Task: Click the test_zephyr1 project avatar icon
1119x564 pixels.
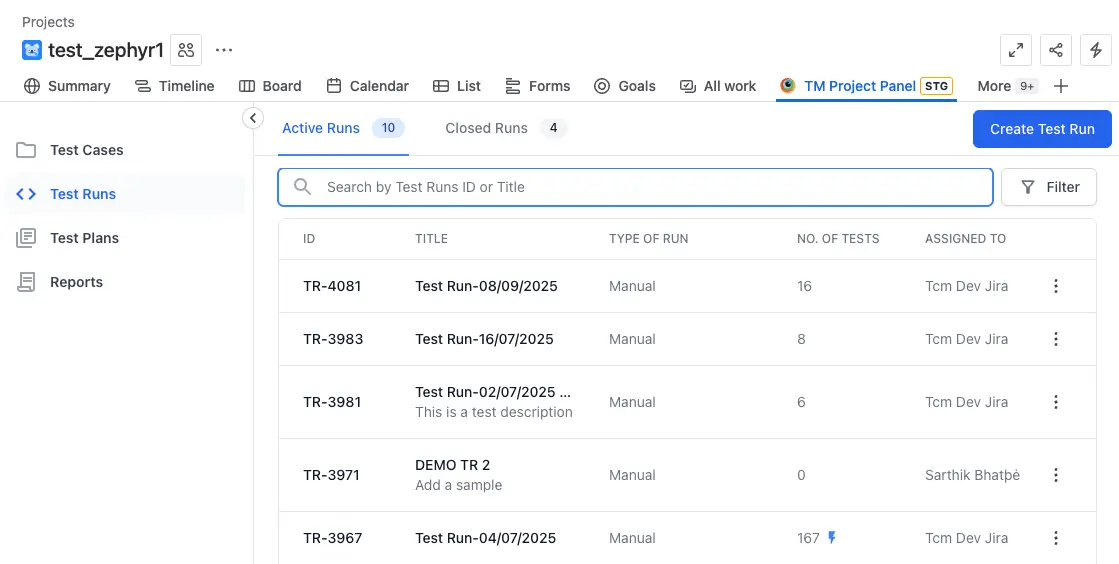Action: pyautogui.click(x=32, y=50)
